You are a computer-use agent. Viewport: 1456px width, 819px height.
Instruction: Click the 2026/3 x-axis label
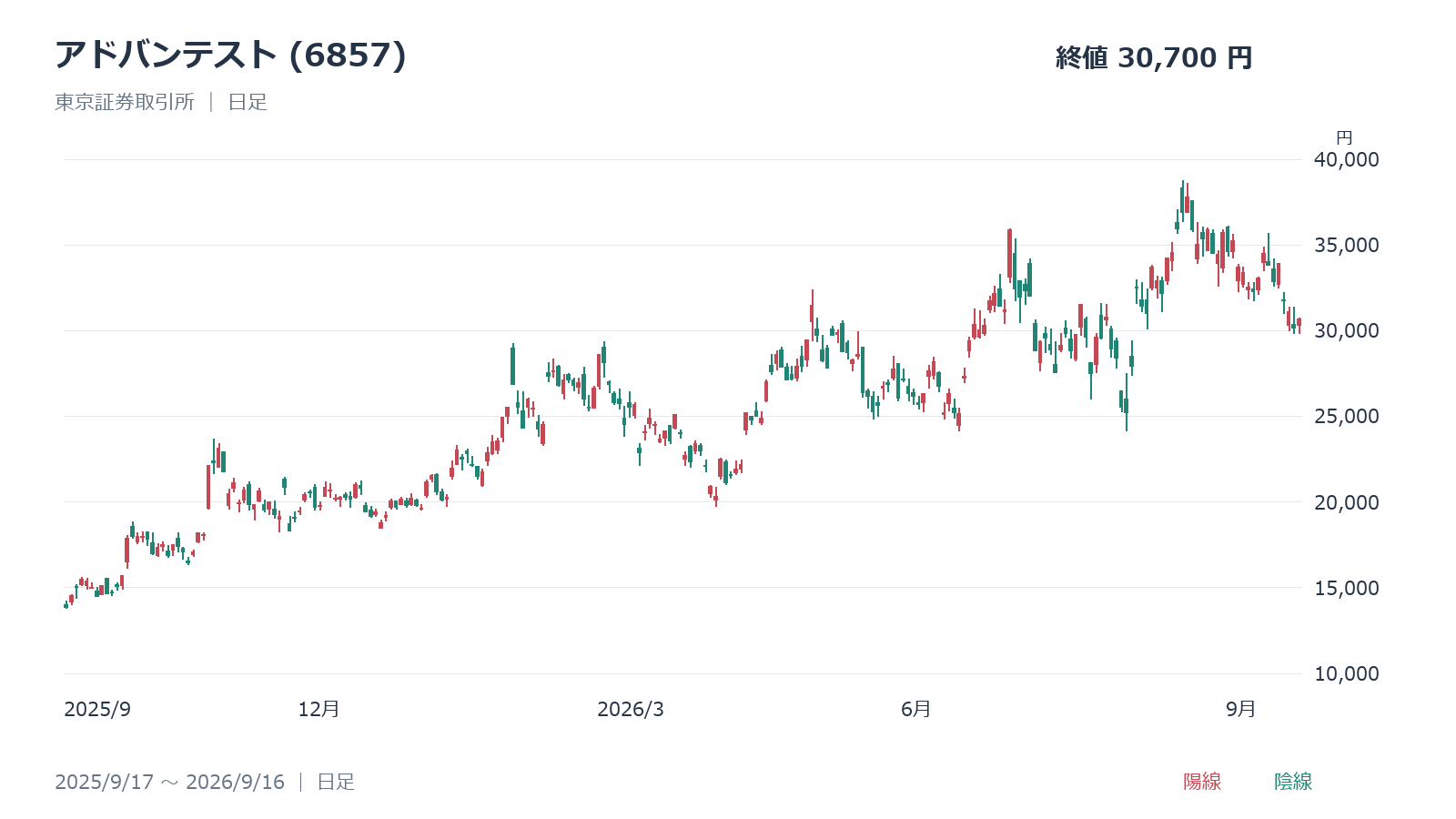[x=631, y=710]
